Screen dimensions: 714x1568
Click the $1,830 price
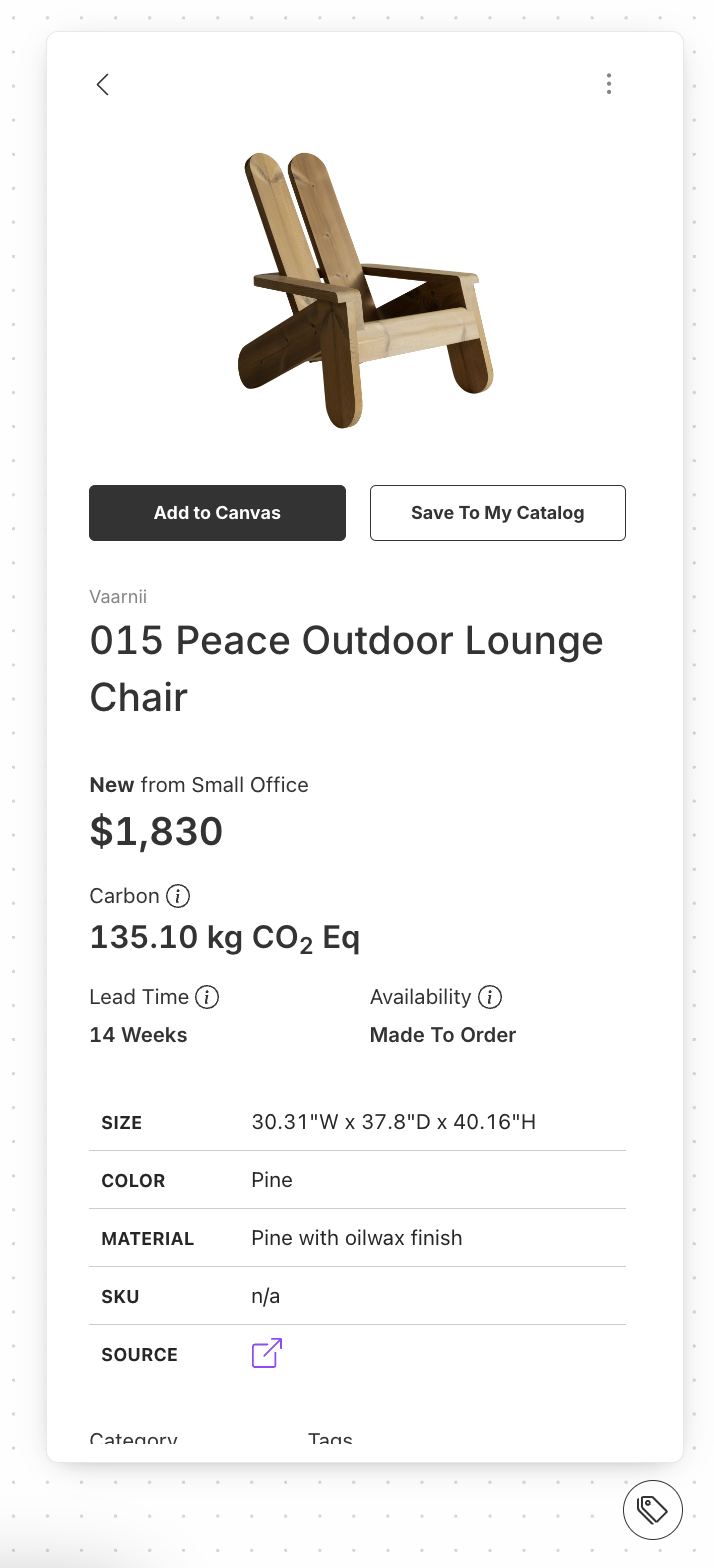[x=156, y=832]
